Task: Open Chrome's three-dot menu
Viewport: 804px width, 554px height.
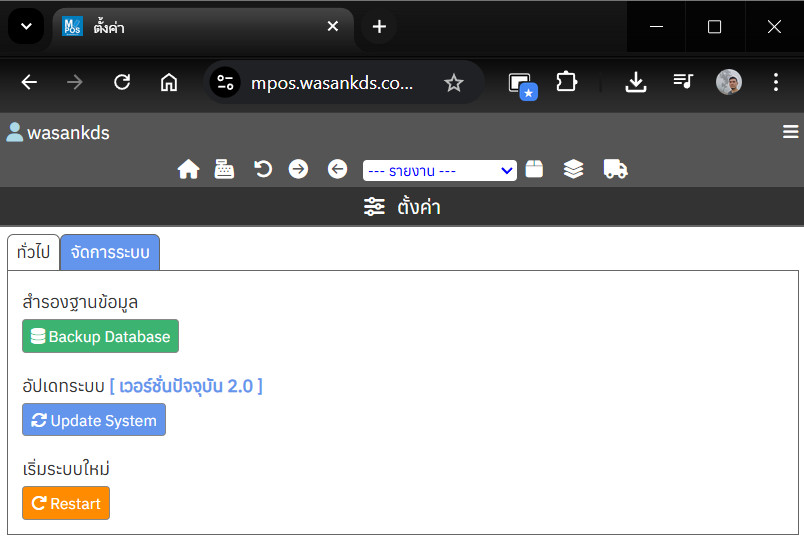Action: point(776,83)
